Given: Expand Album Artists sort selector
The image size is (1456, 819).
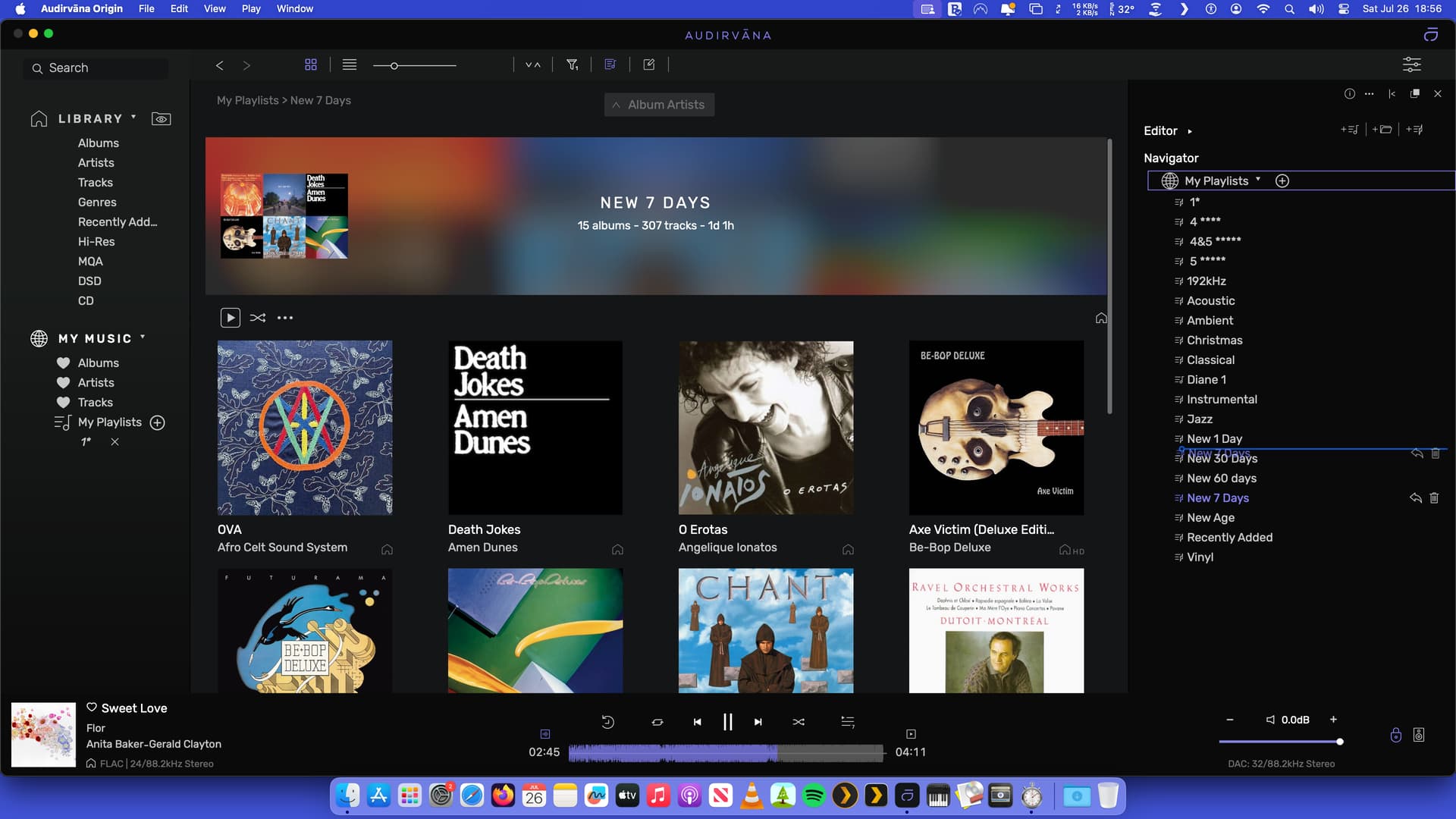Looking at the screenshot, I should 659,105.
